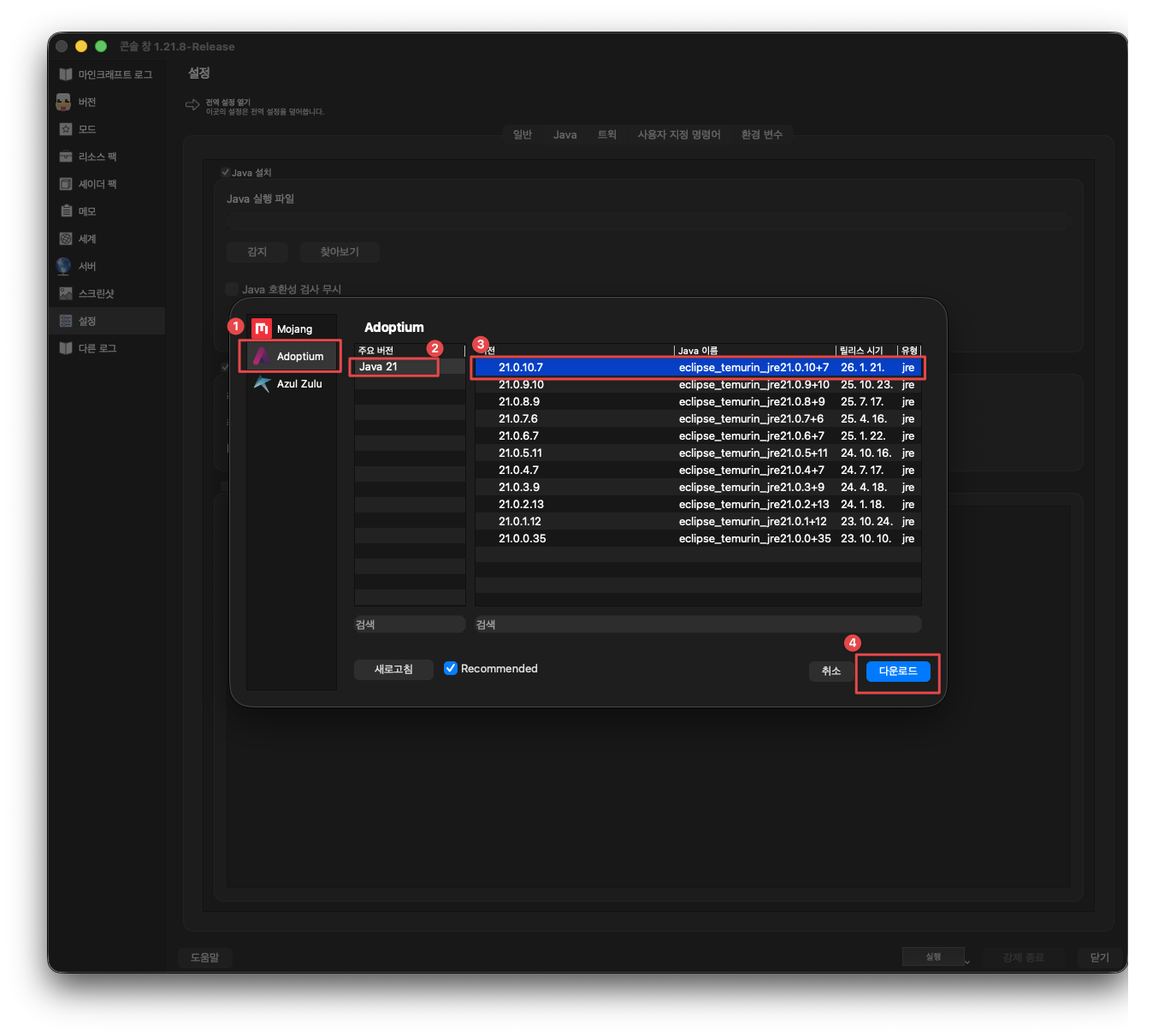Open the 사용자 지정 명령어 tab
This screenshot has height=1036, width=1176.
tap(679, 134)
